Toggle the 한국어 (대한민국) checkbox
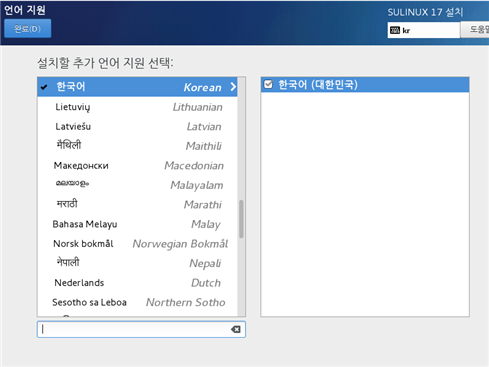 tap(268, 84)
